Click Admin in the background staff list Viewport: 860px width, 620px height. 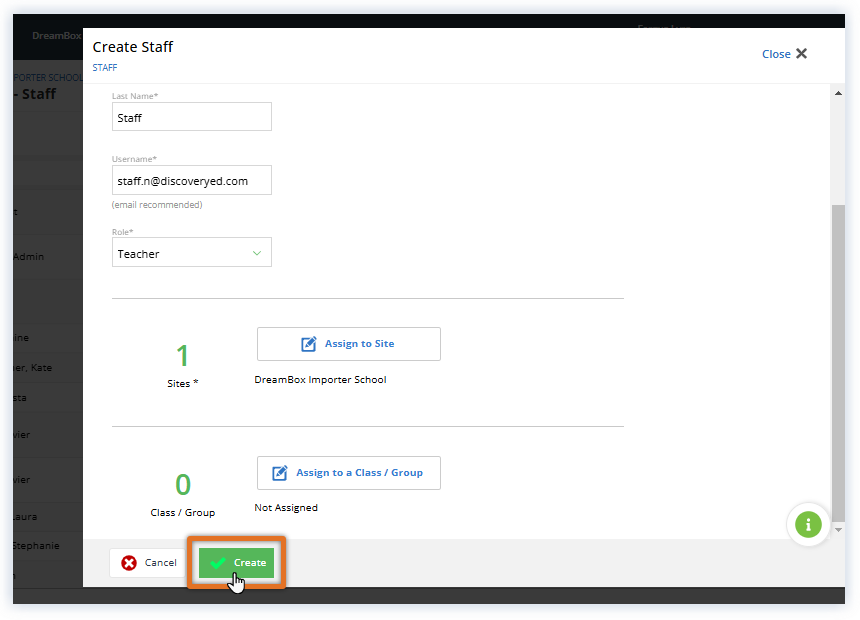click(29, 256)
